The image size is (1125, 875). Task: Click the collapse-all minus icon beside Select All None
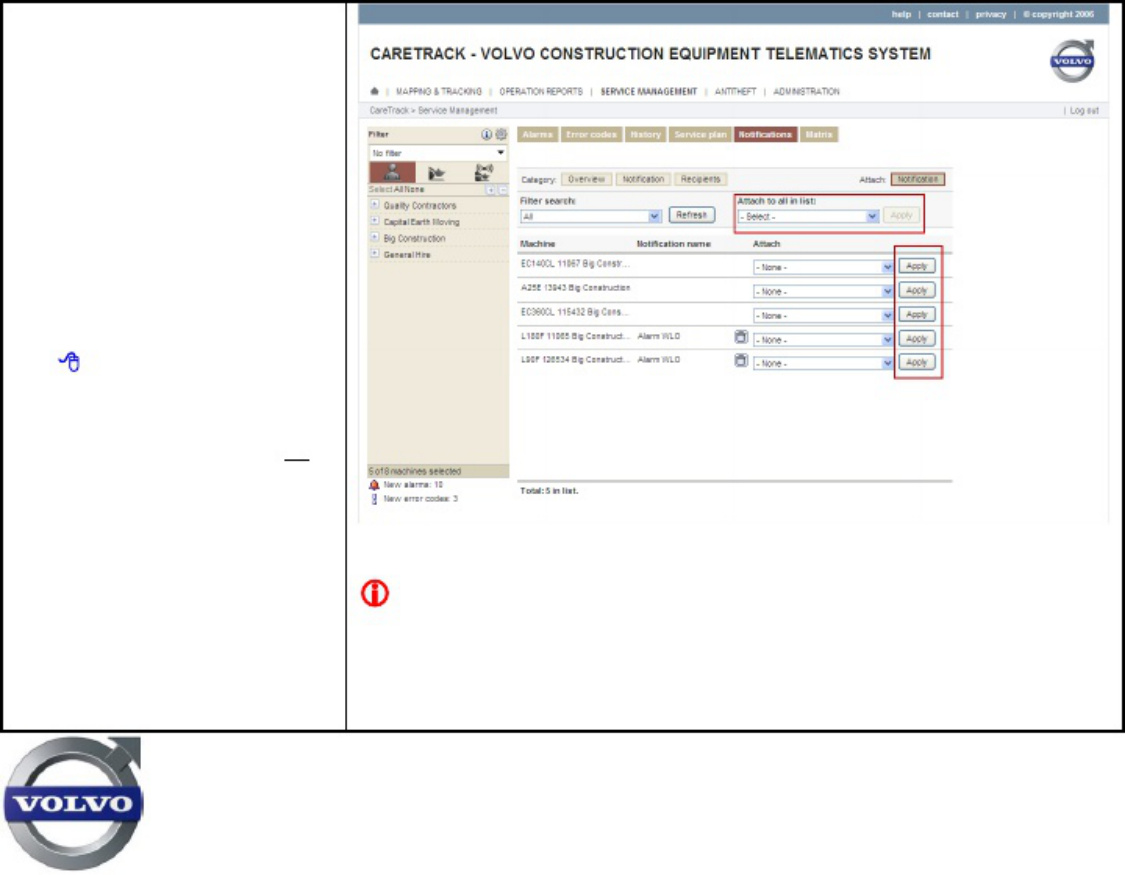pyautogui.click(x=503, y=190)
